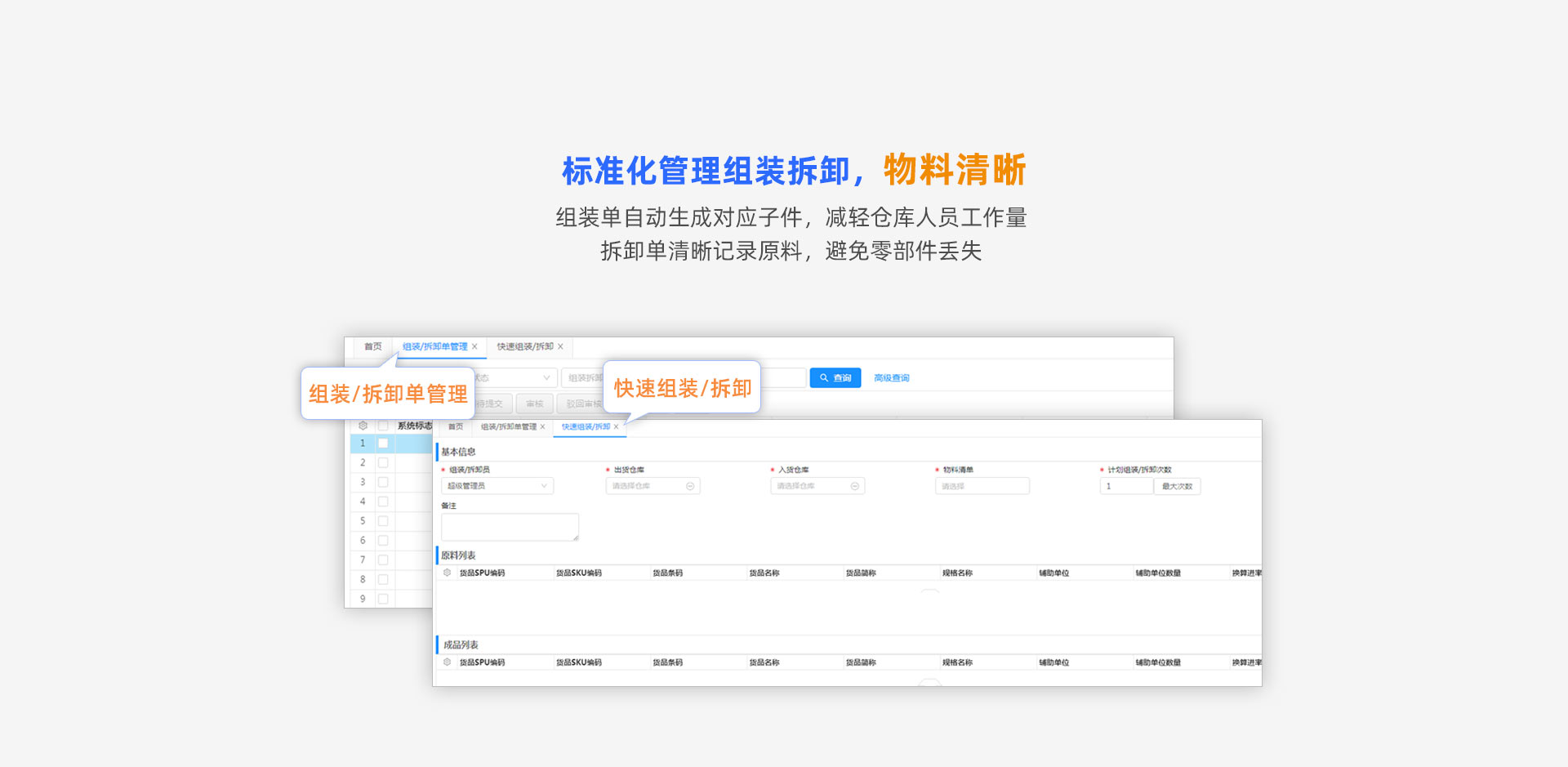
Task: Click the 货品名称 column header in 成品列表
Action: pos(764,662)
